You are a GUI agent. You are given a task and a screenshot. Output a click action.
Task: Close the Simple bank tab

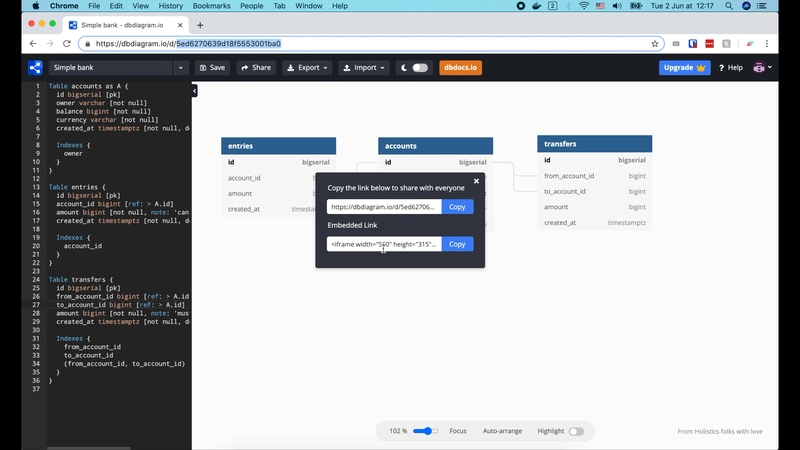point(180,25)
